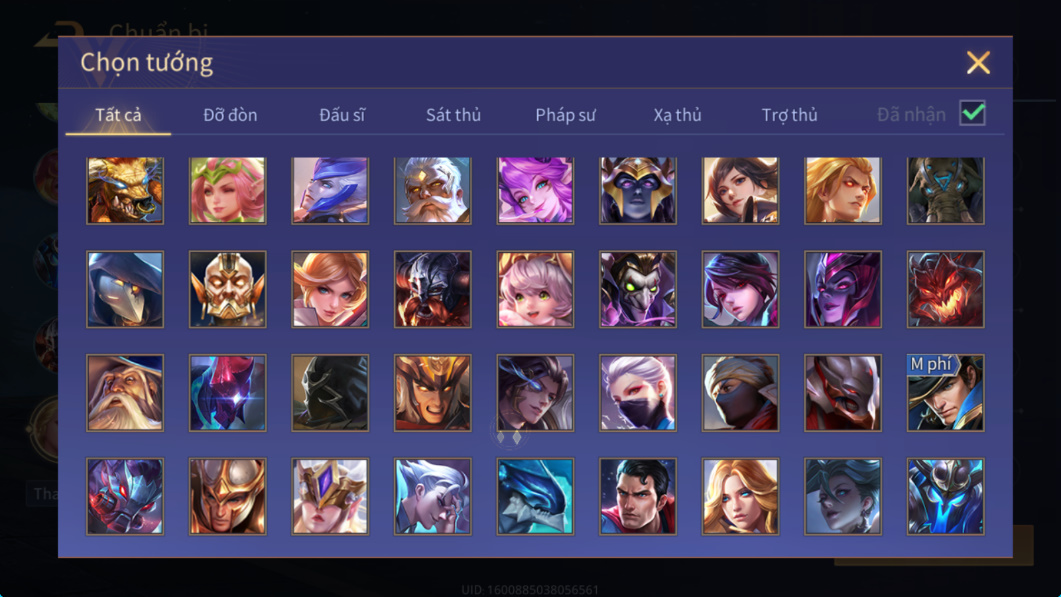
Task: Show the "Pháp sư" hero category
Action: (x=566, y=115)
